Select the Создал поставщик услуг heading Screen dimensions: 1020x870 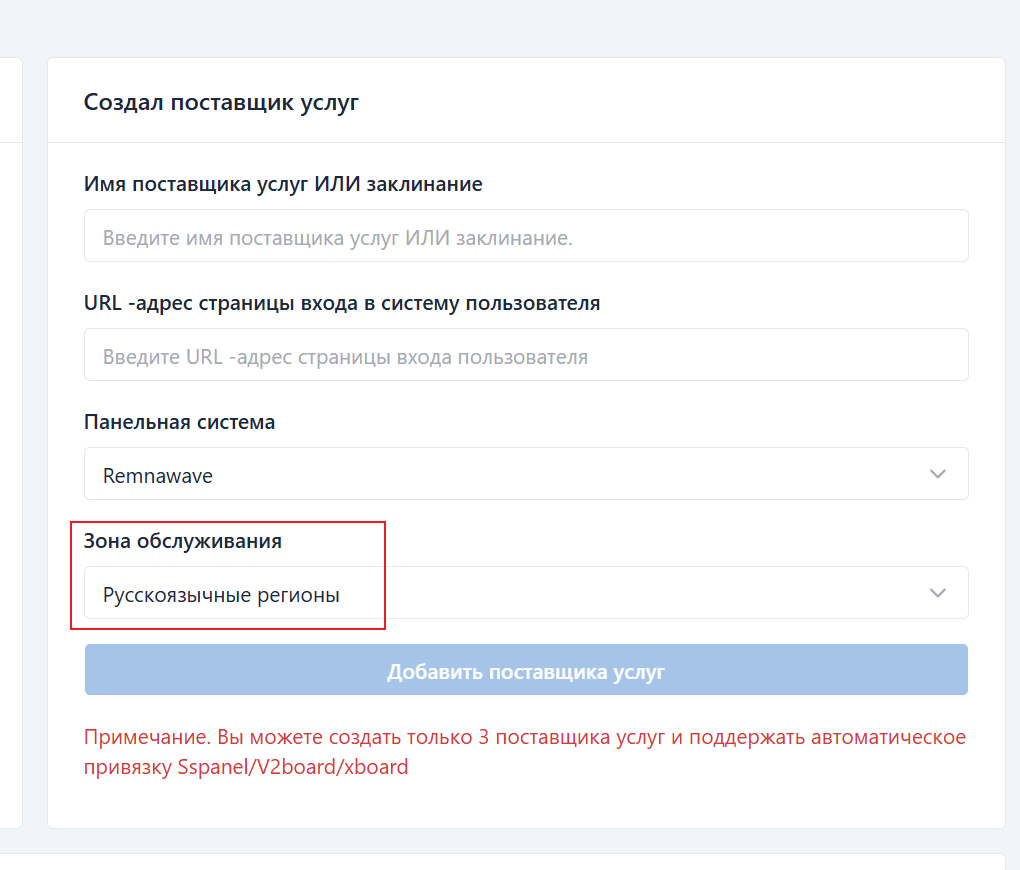click(222, 101)
